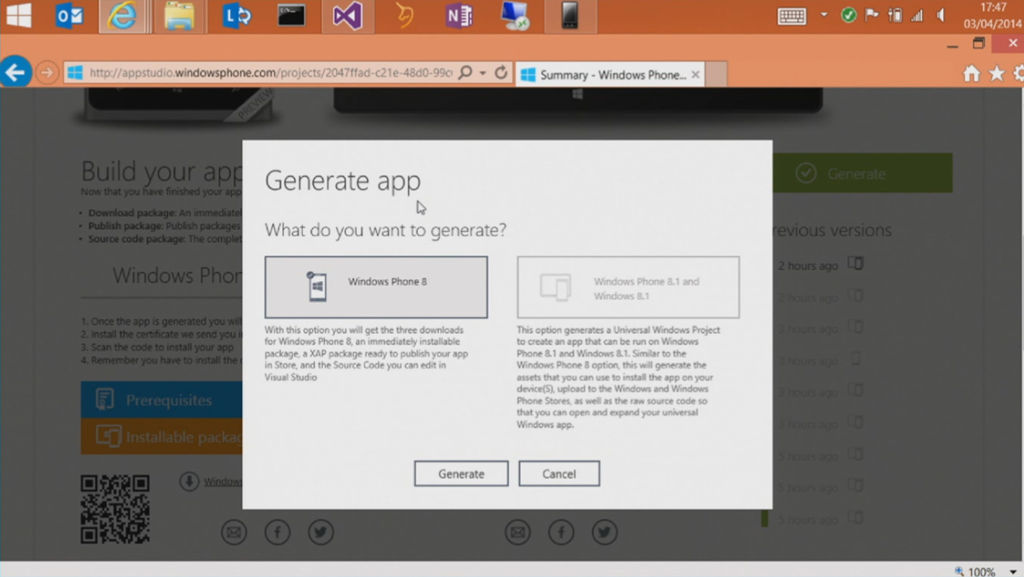Share on Twitter icon on left
1024x577 pixels.
pyautogui.click(x=321, y=532)
